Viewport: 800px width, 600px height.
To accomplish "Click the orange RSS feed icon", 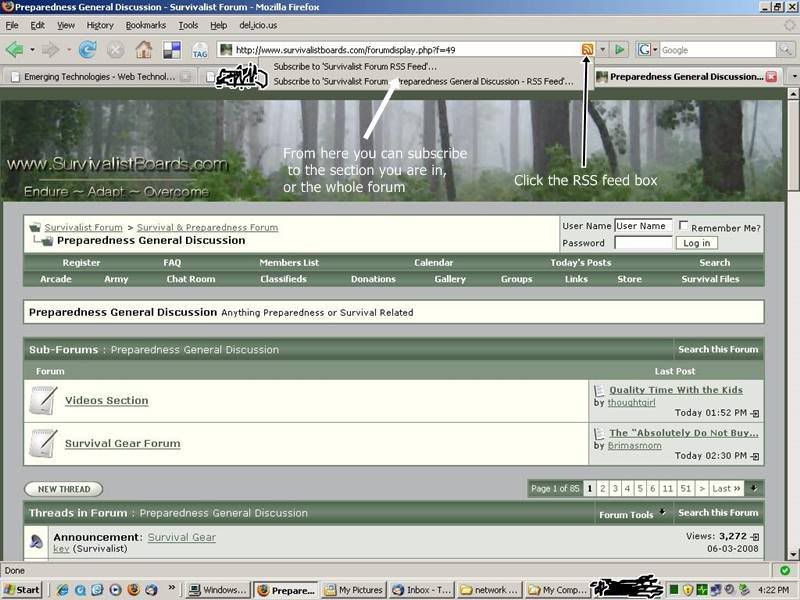I will pos(587,49).
